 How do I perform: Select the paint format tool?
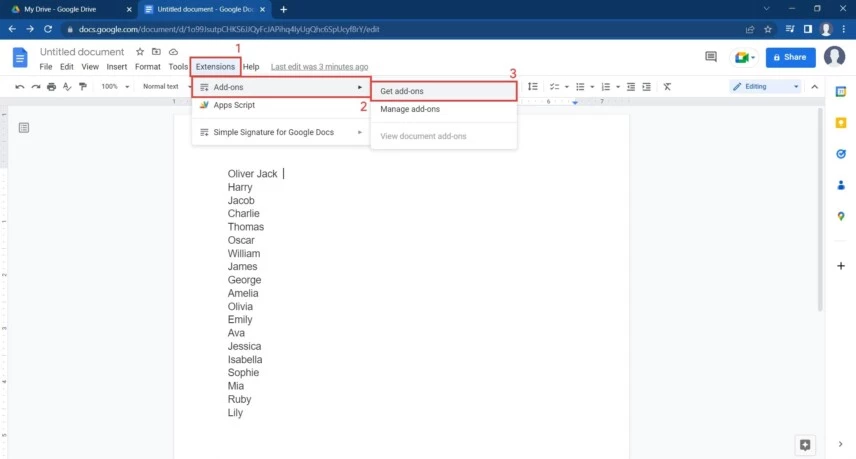83,87
